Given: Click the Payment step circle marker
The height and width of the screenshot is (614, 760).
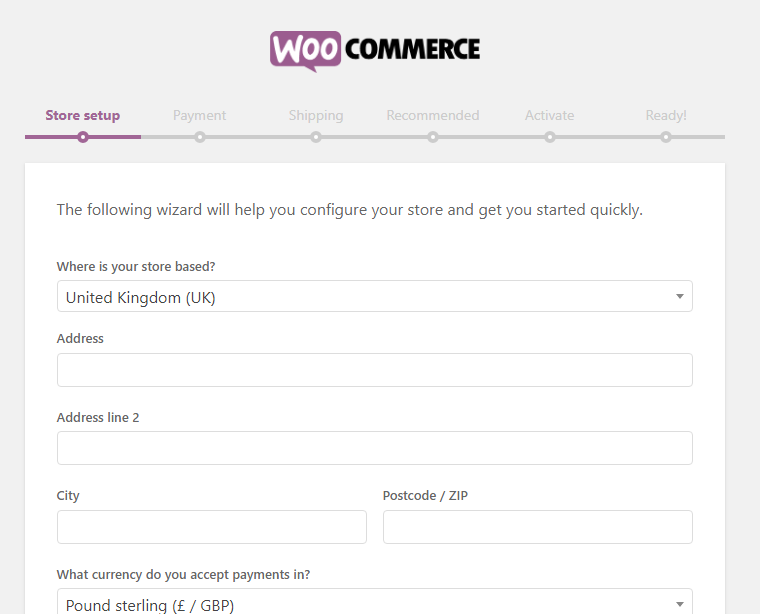Looking at the screenshot, I should [200, 137].
